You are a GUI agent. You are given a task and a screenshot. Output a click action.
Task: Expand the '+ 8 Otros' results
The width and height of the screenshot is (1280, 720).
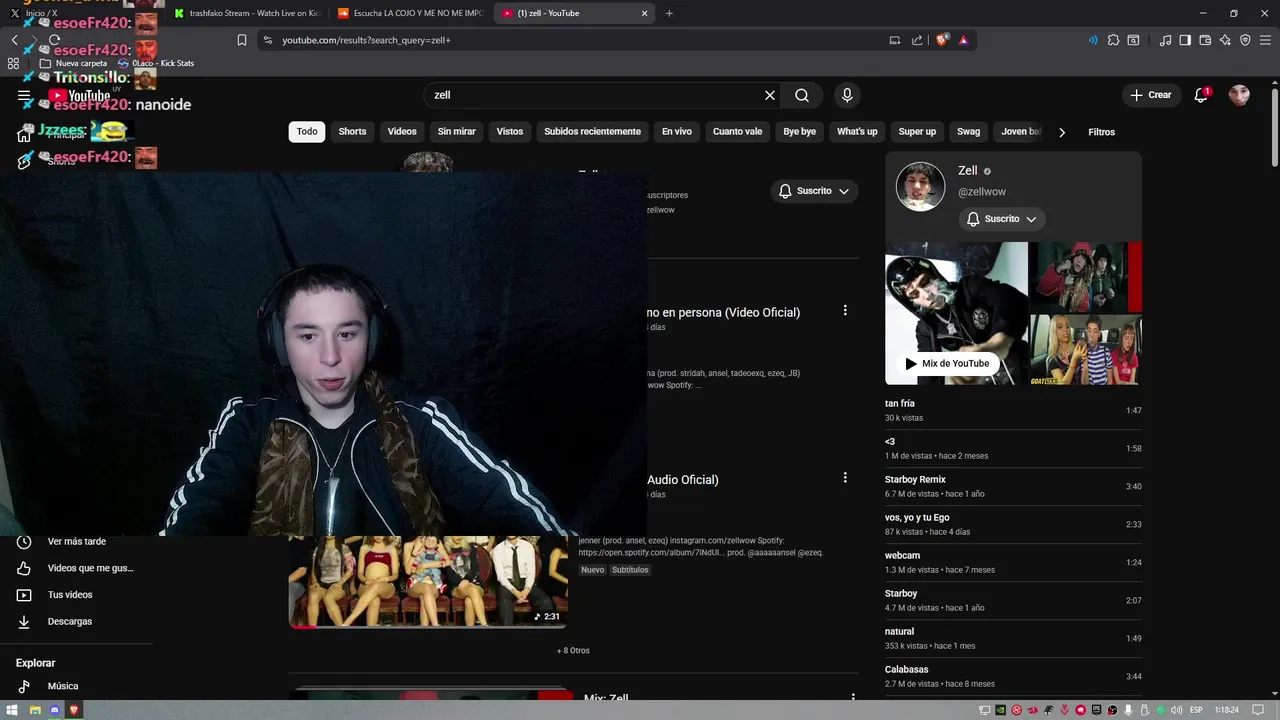pos(573,650)
